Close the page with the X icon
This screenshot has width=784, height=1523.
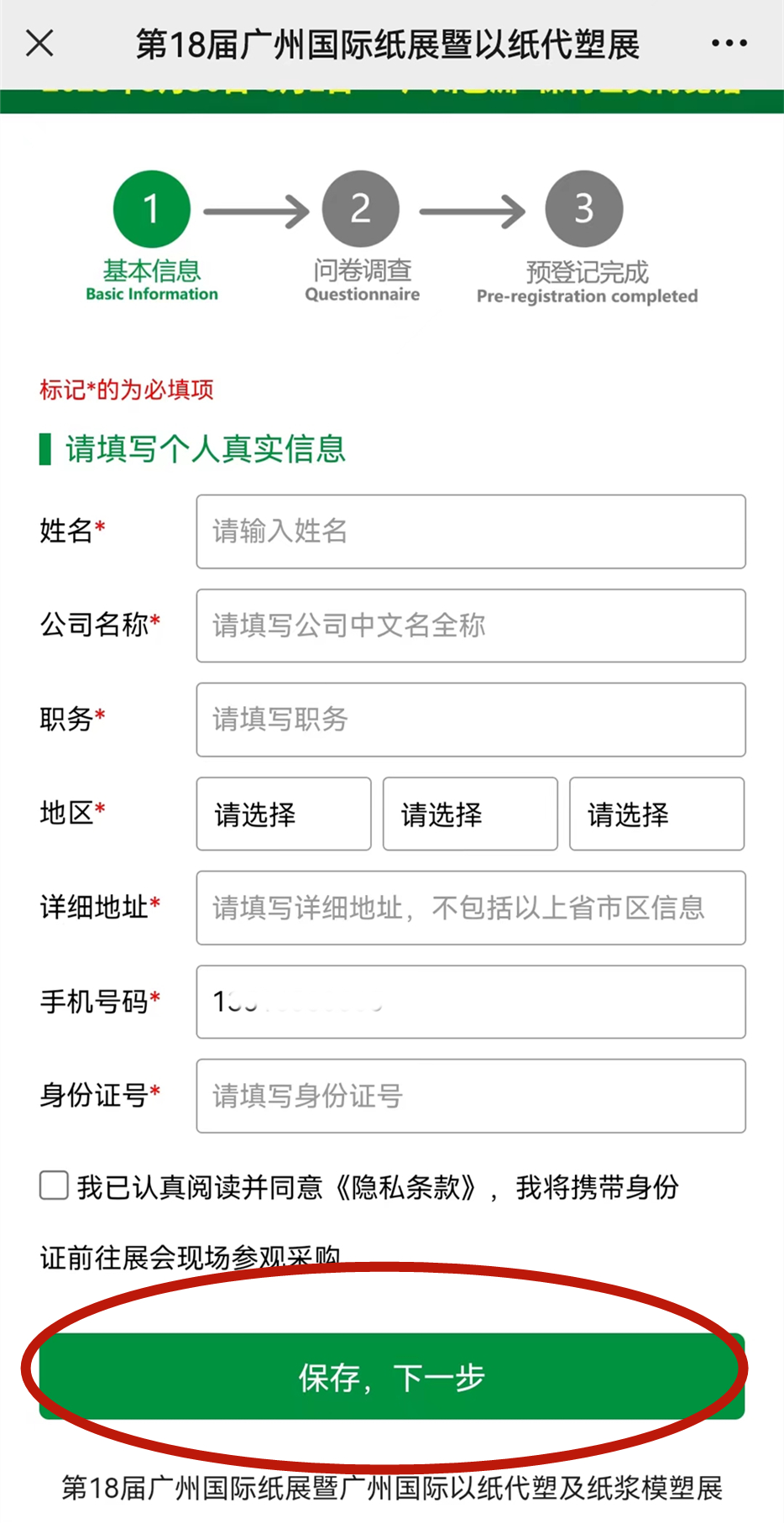coord(39,43)
